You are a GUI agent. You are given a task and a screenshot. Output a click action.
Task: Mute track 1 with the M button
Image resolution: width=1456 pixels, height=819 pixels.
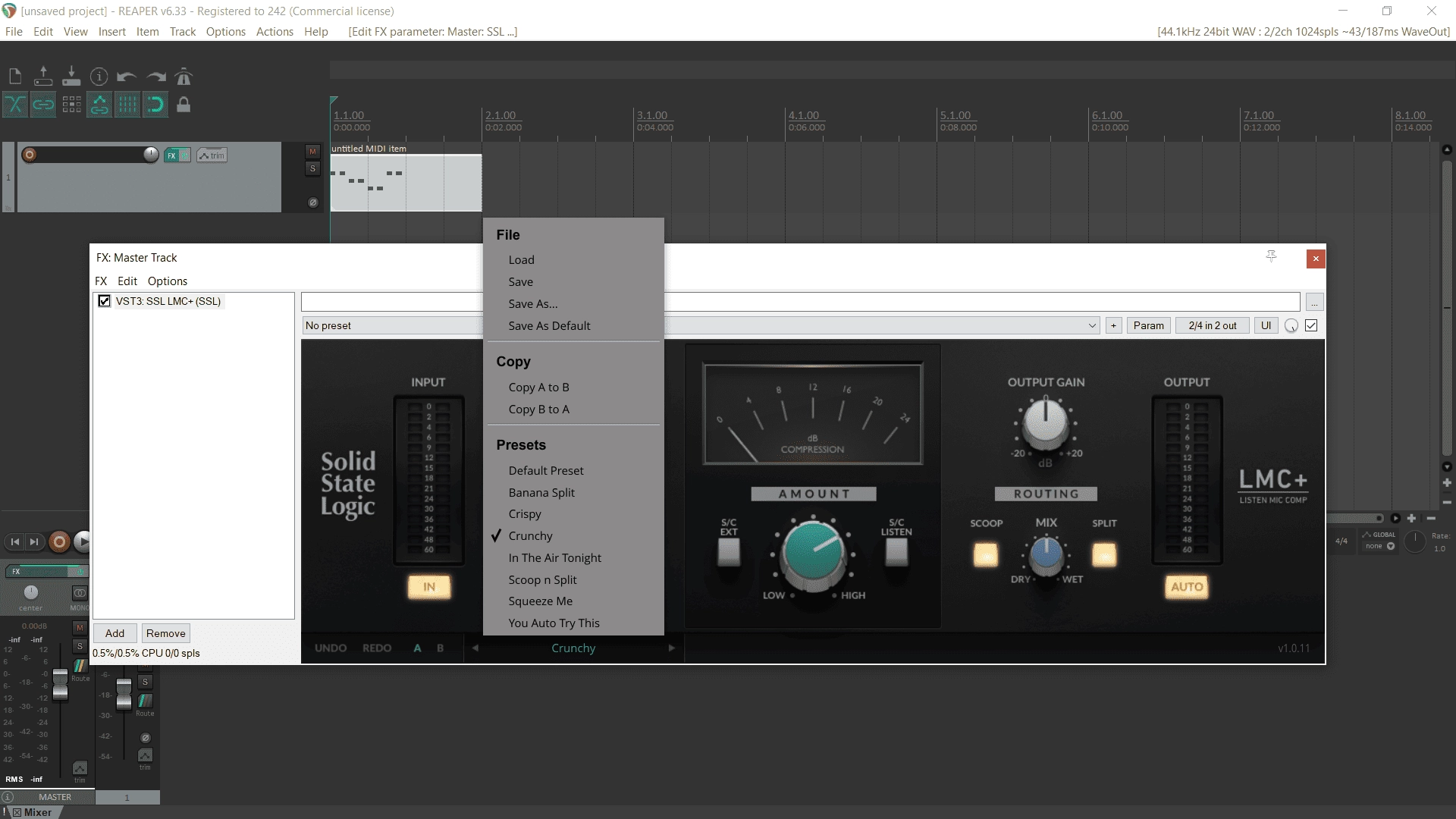pos(312,152)
